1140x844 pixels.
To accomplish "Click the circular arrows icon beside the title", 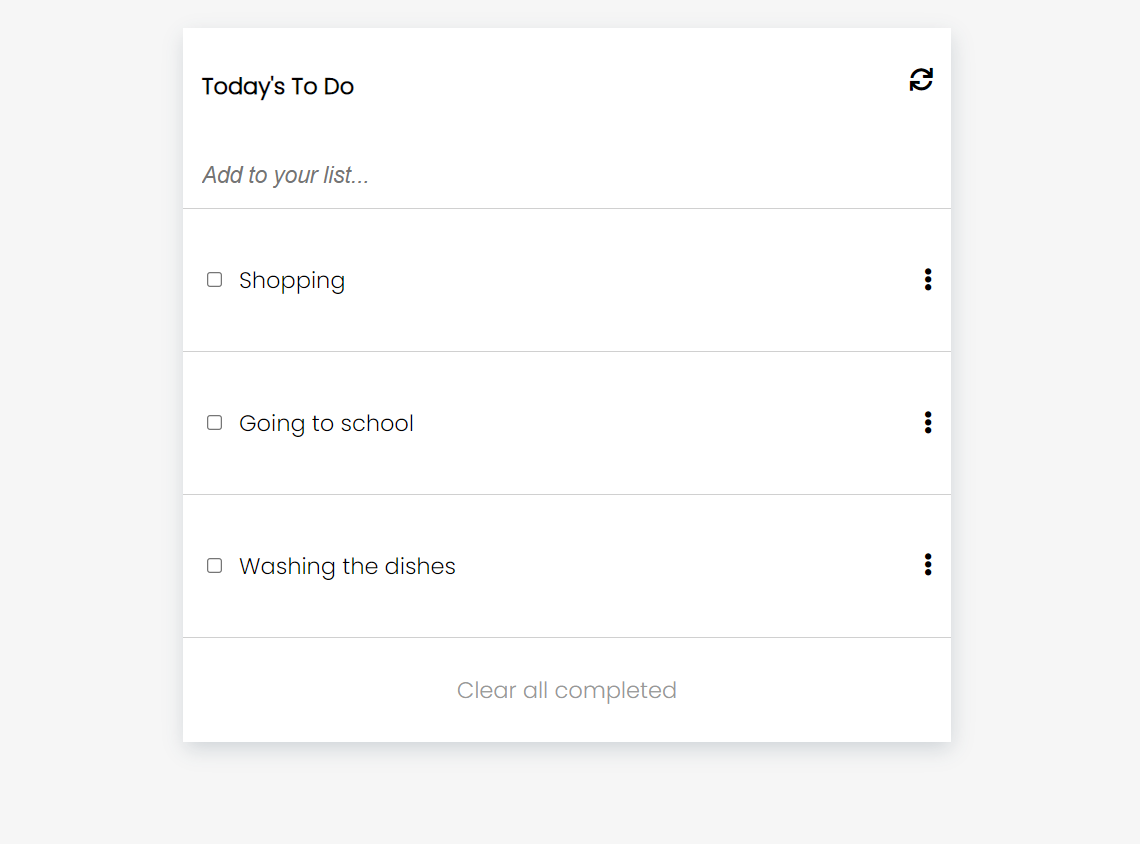I will [921, 80].
